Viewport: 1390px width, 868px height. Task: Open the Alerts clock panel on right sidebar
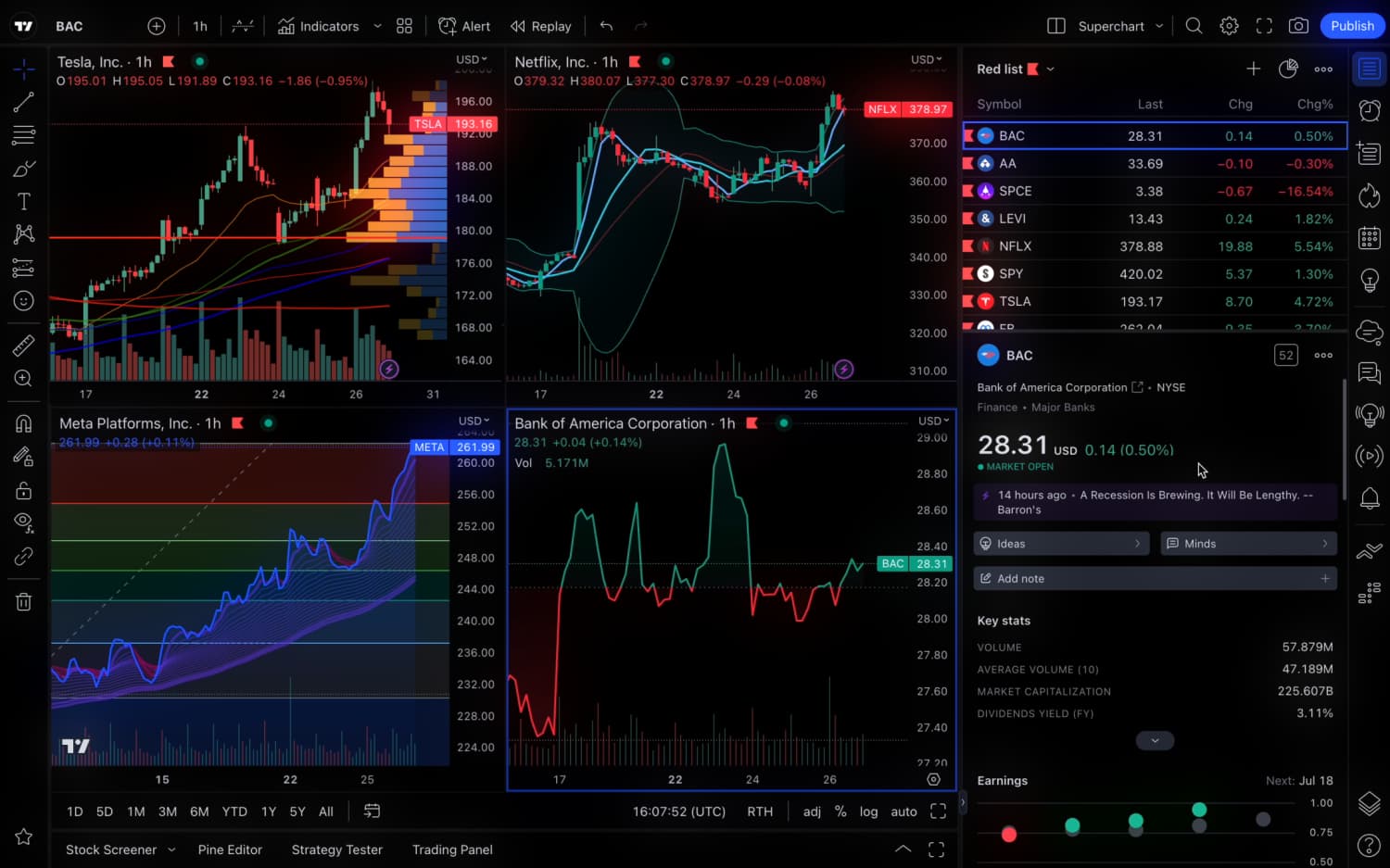tap(1369, 110)
